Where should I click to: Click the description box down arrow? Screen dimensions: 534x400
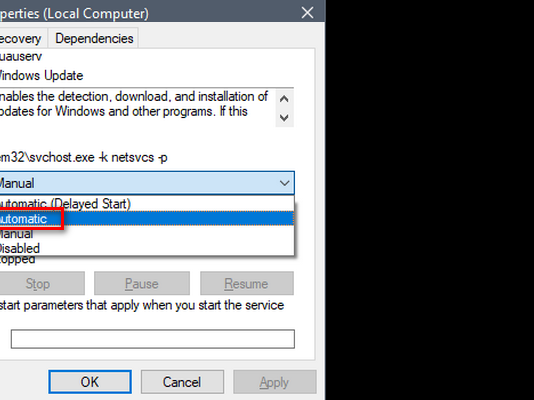click(284, 118)
